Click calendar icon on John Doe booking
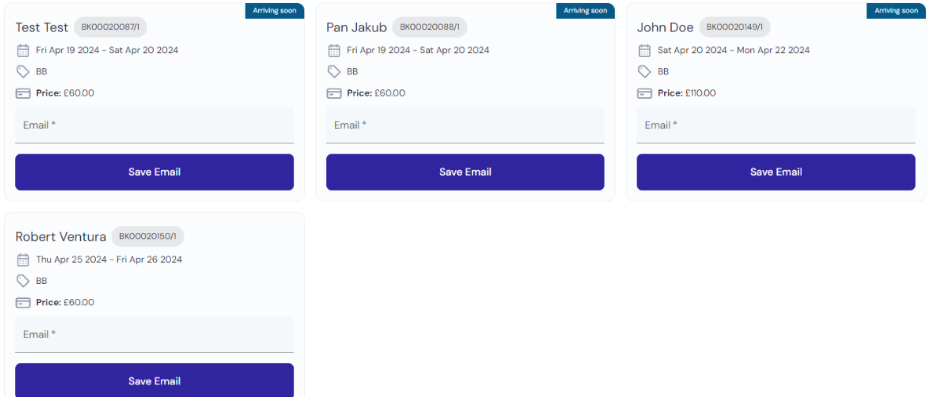The width and height of the screenshot is (937, 400). click(x=644, y=50)
